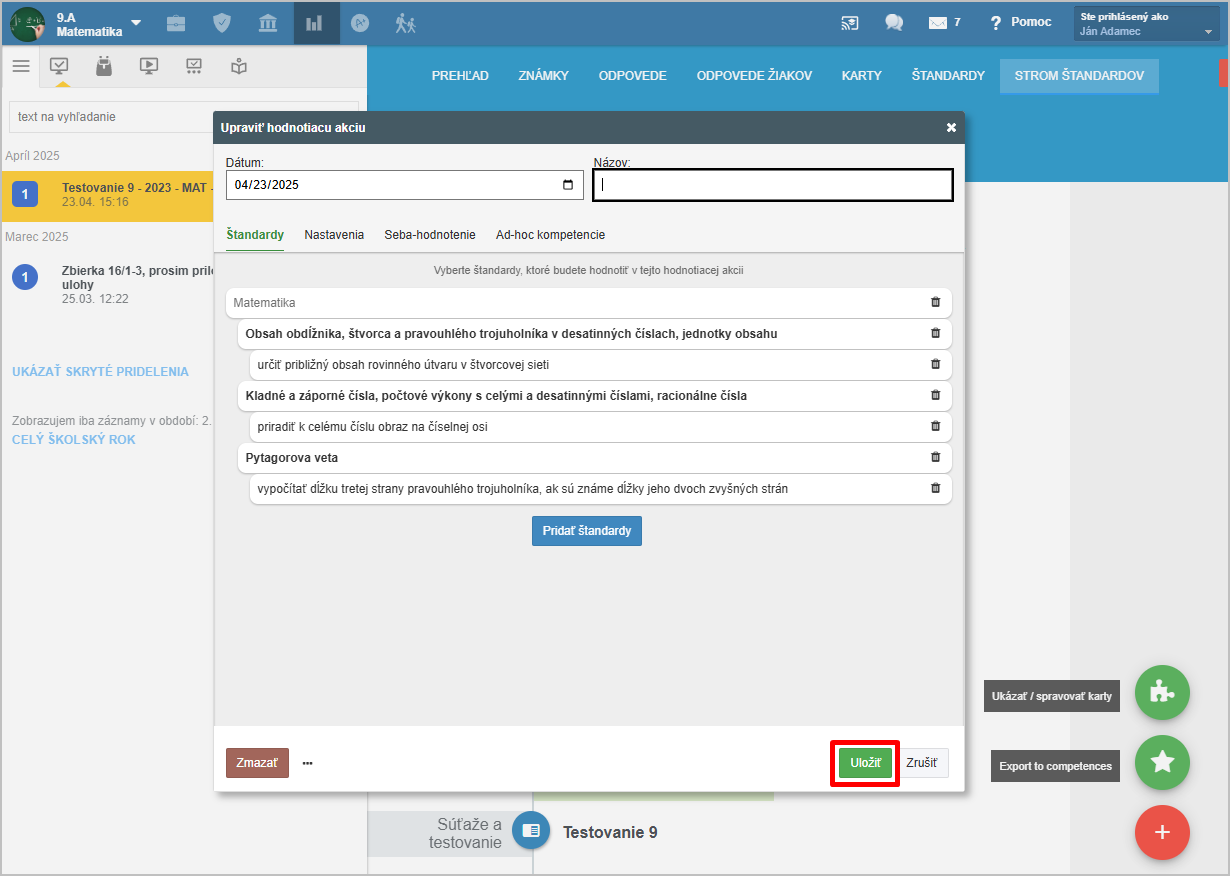Open the date picker calendar icon
The height and width of the screenshot is (876, 1230).
click(x=568, y=185)
